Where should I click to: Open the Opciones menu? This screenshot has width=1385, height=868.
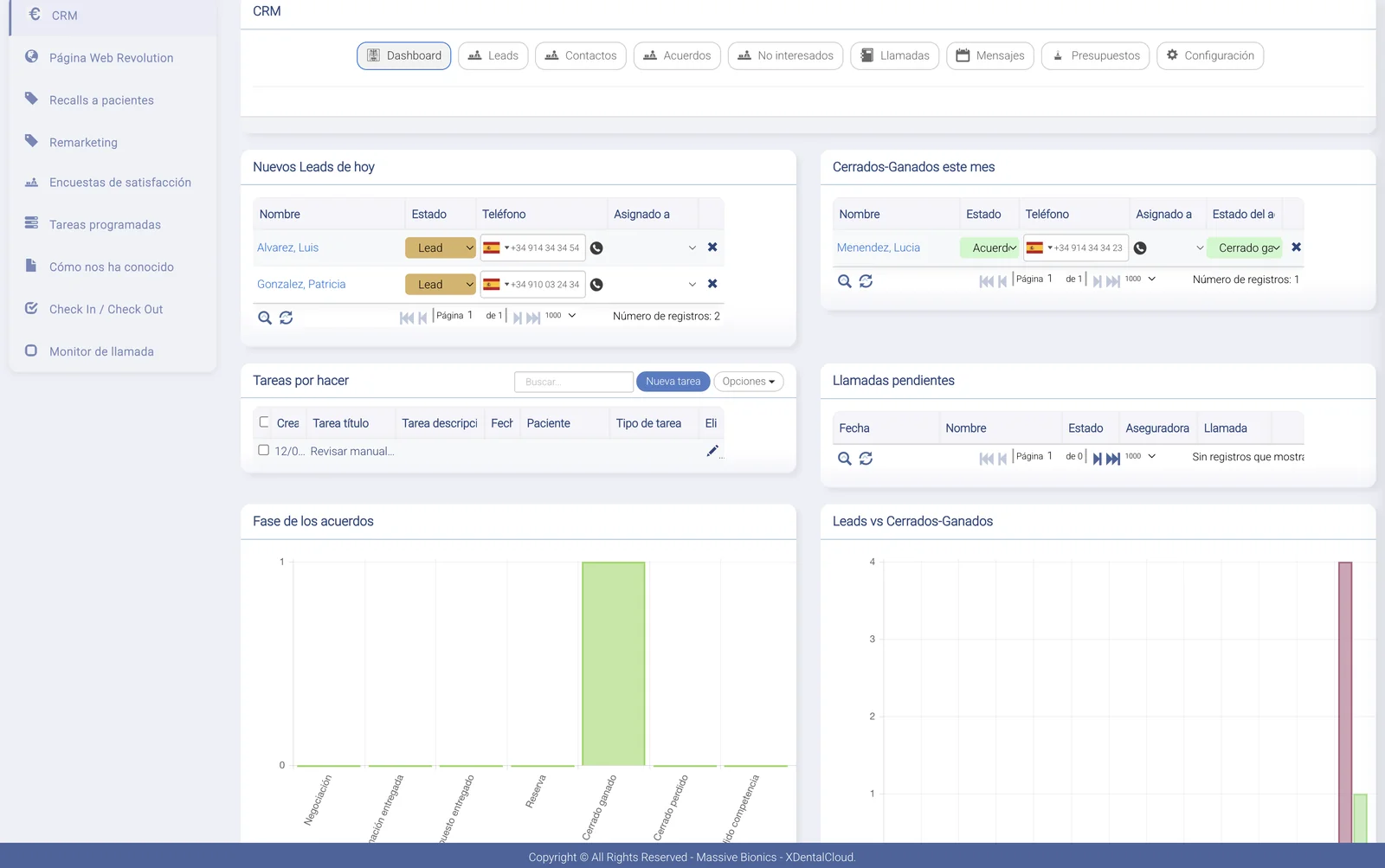(748, 382)
